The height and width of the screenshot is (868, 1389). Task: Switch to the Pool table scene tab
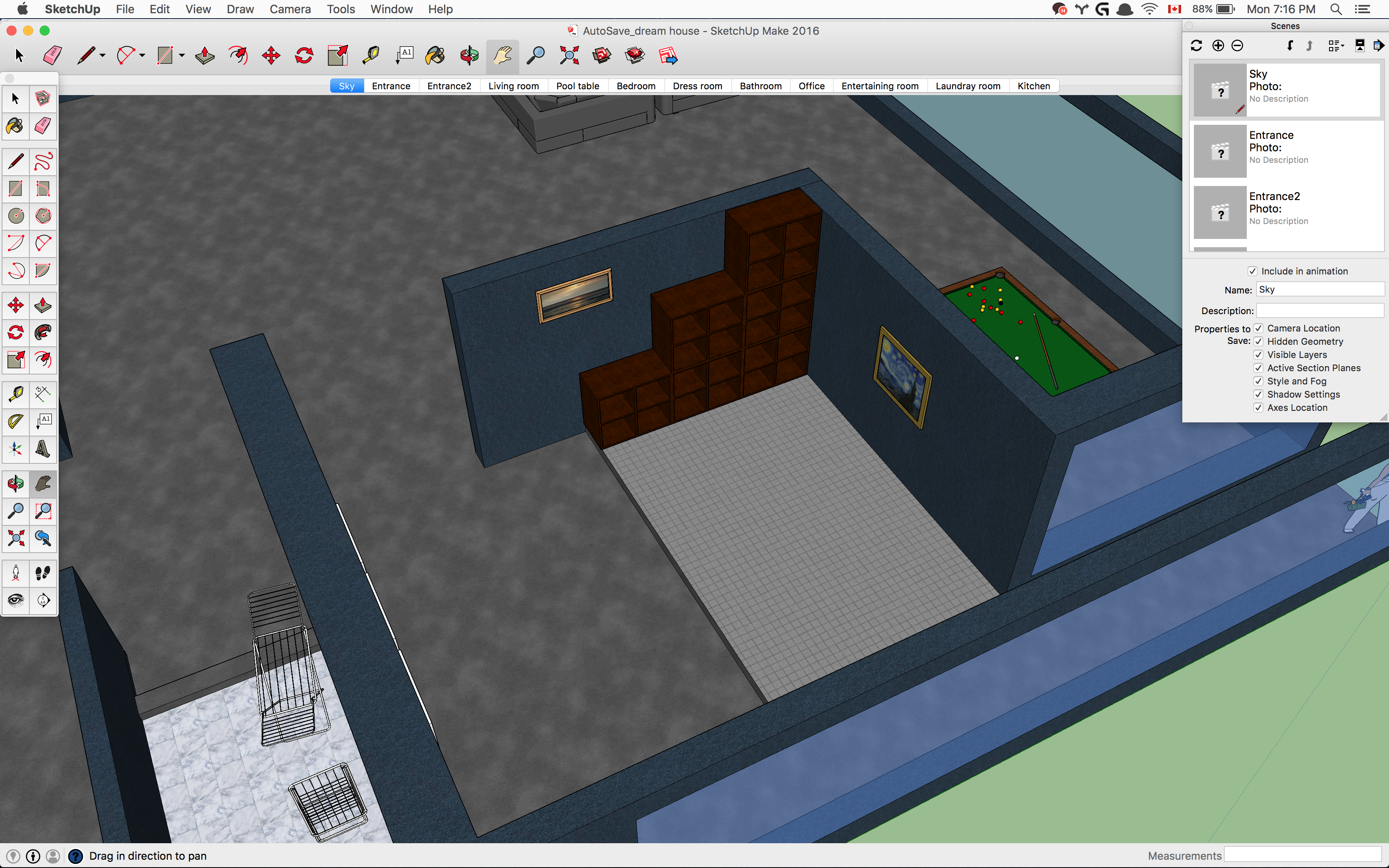(x=578, y=86)
